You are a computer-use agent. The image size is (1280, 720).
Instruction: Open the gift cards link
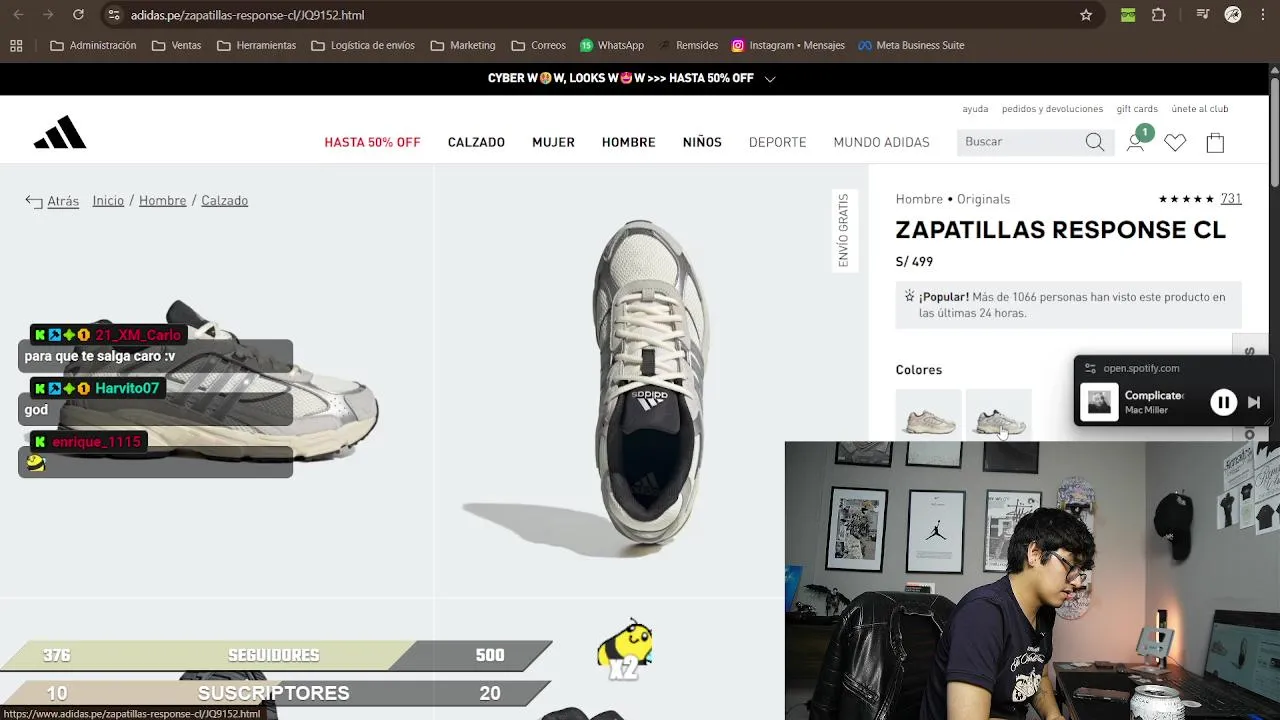tap(1137, 109)
